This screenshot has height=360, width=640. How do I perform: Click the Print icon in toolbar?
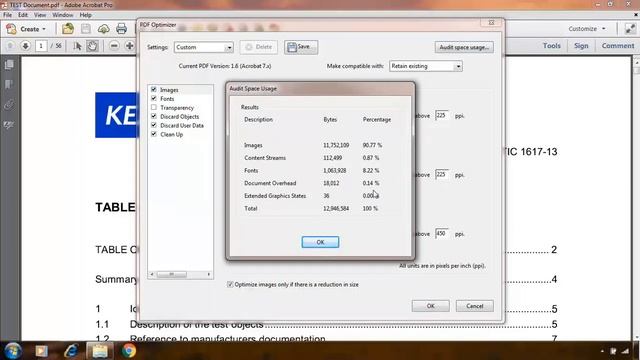click(x=122, y=29)
